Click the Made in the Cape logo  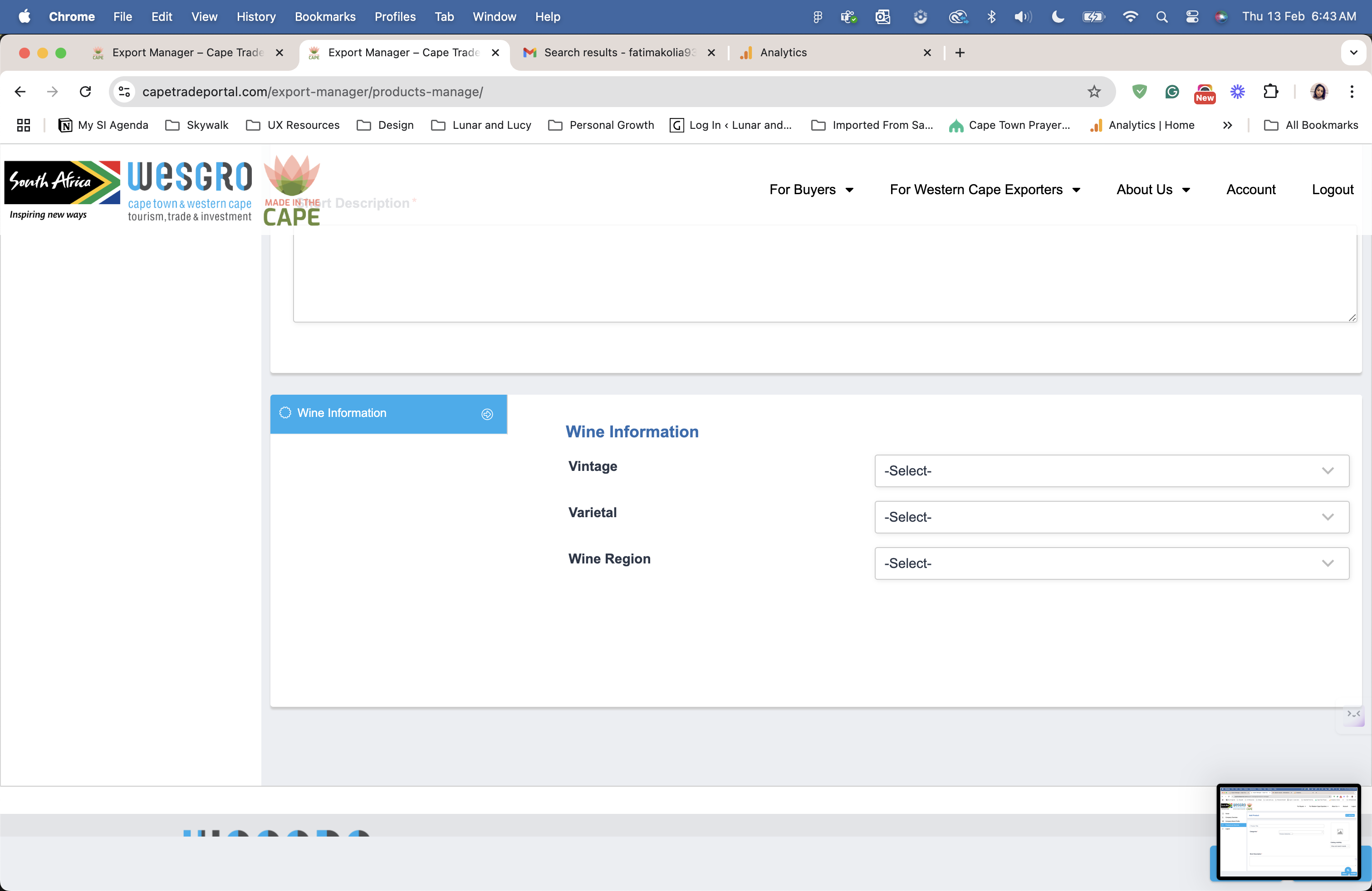(x=292, y=190)
